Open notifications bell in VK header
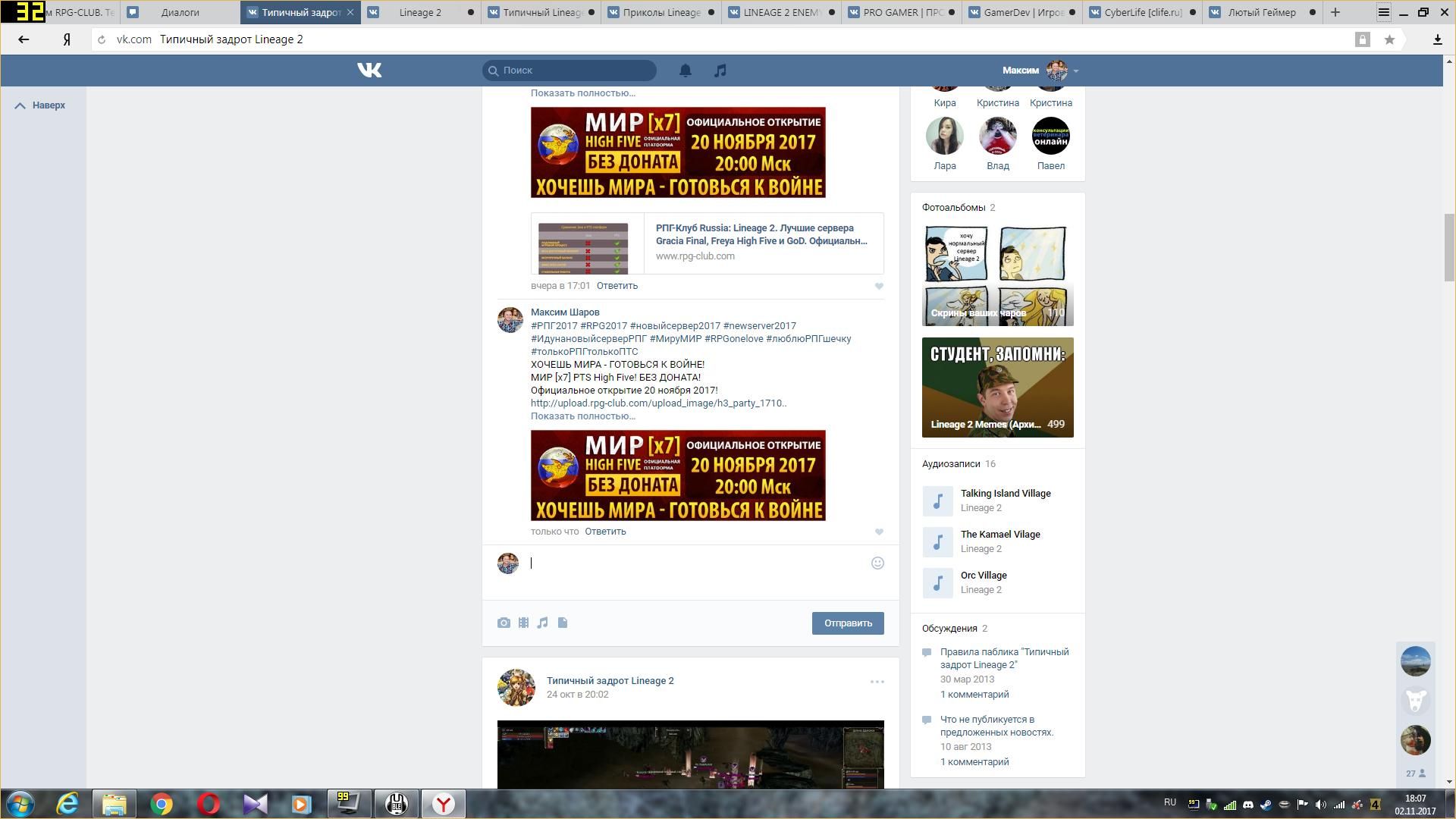The image size is (1456, 819). coord(685,71)
